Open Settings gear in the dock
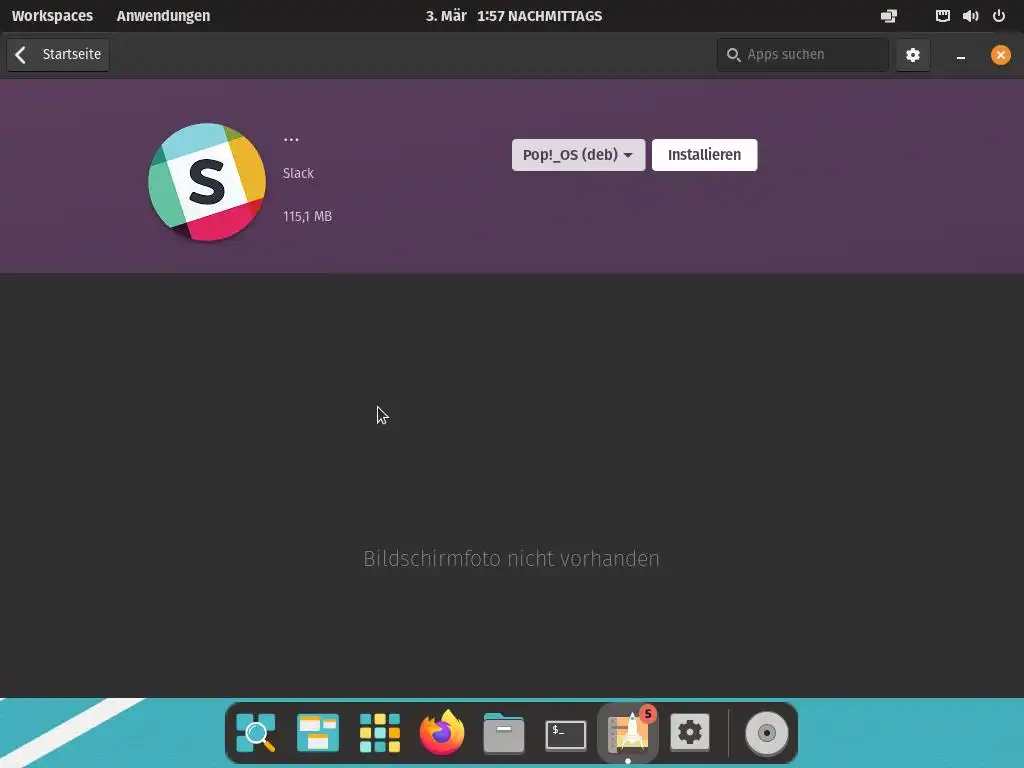This screenshot has width=1024, height=768. (x=690, y=733)
